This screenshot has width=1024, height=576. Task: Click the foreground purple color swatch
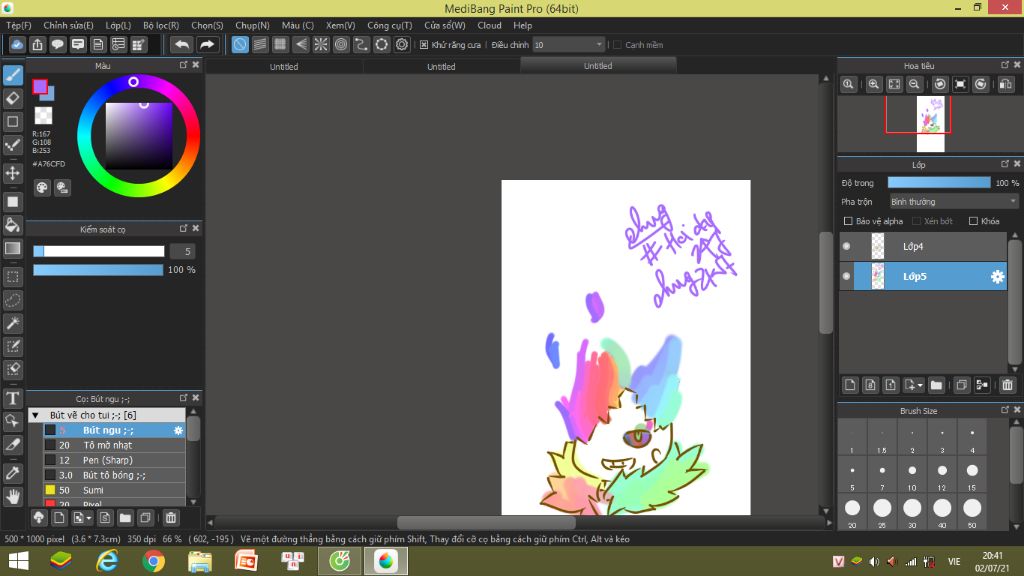(x=40, y=86)
